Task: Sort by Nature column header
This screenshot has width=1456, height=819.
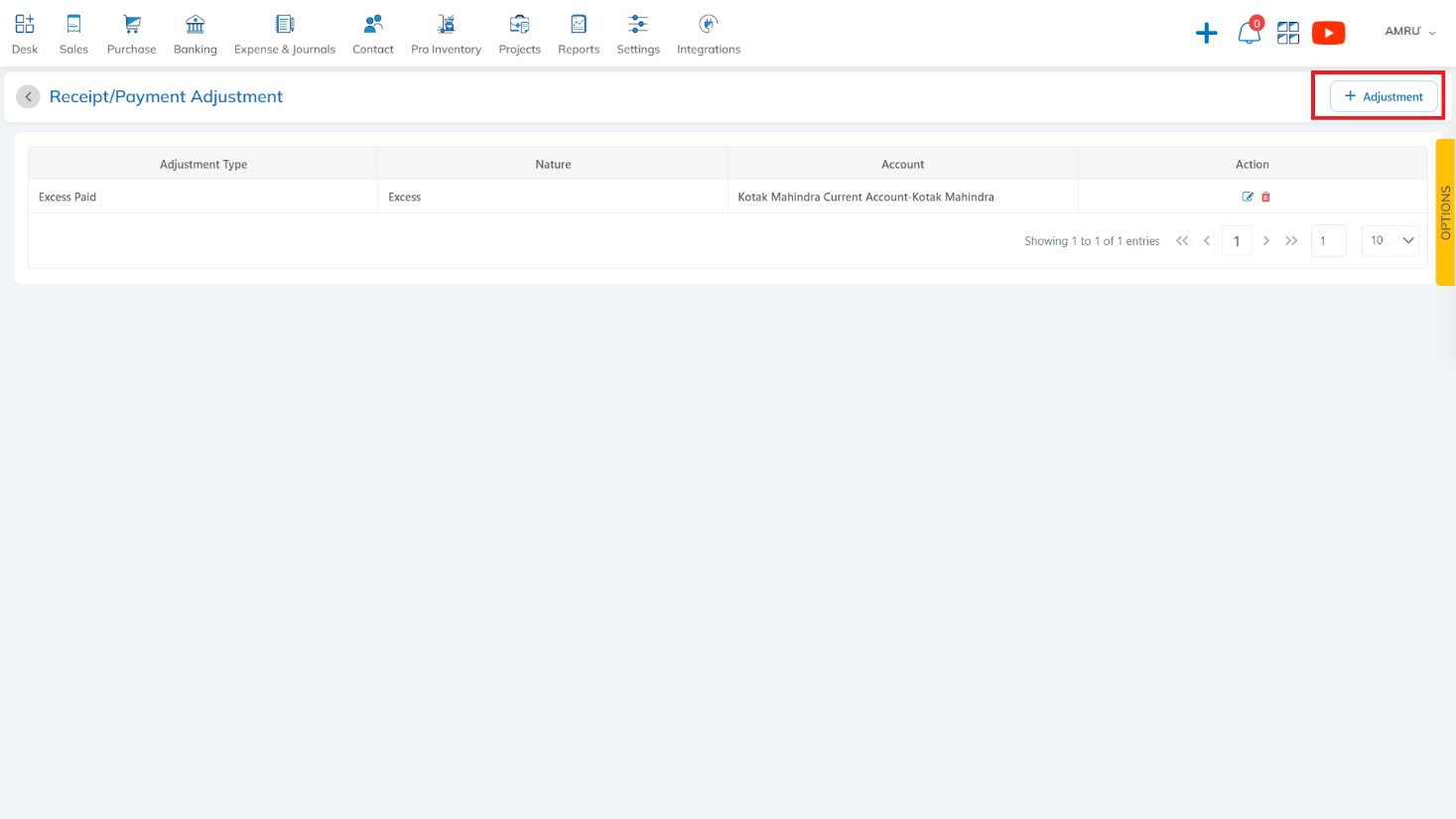Action: pyautogui.click(x=553, y=164)
